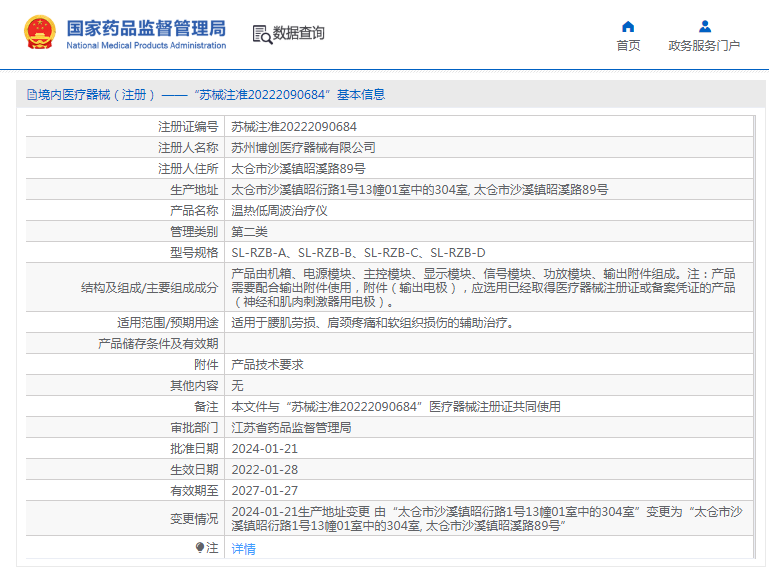The image size is (769, 575).
Task: Open the 数据查询 text label
Action: 299,33
